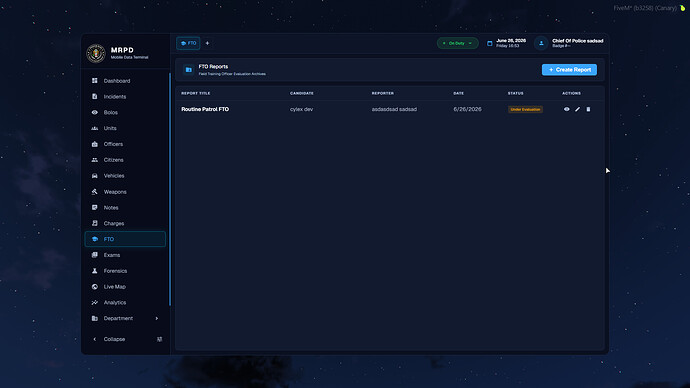Click the Exams icon in the sidebar
The width and height of the screenshot is (690, 388).
[95, 255]
